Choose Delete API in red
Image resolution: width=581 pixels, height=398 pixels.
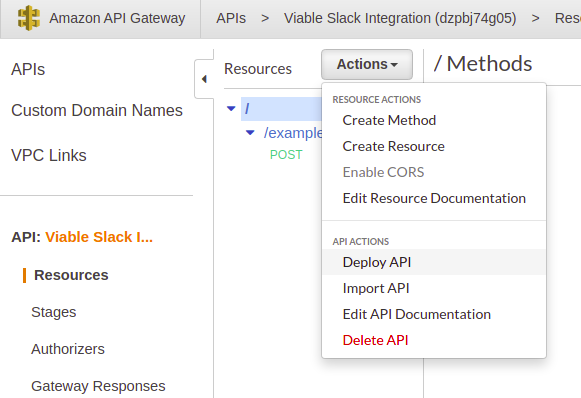click(434, 340)
